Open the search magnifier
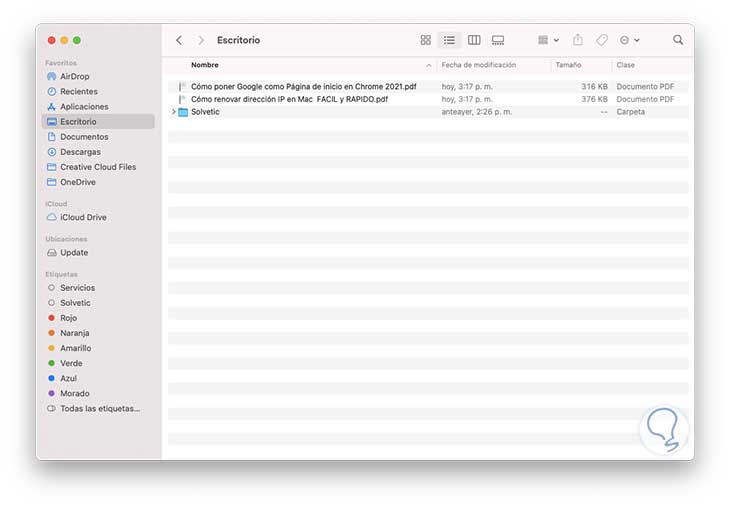The width and height of the screenshot is (730, 507). (678, 40)
